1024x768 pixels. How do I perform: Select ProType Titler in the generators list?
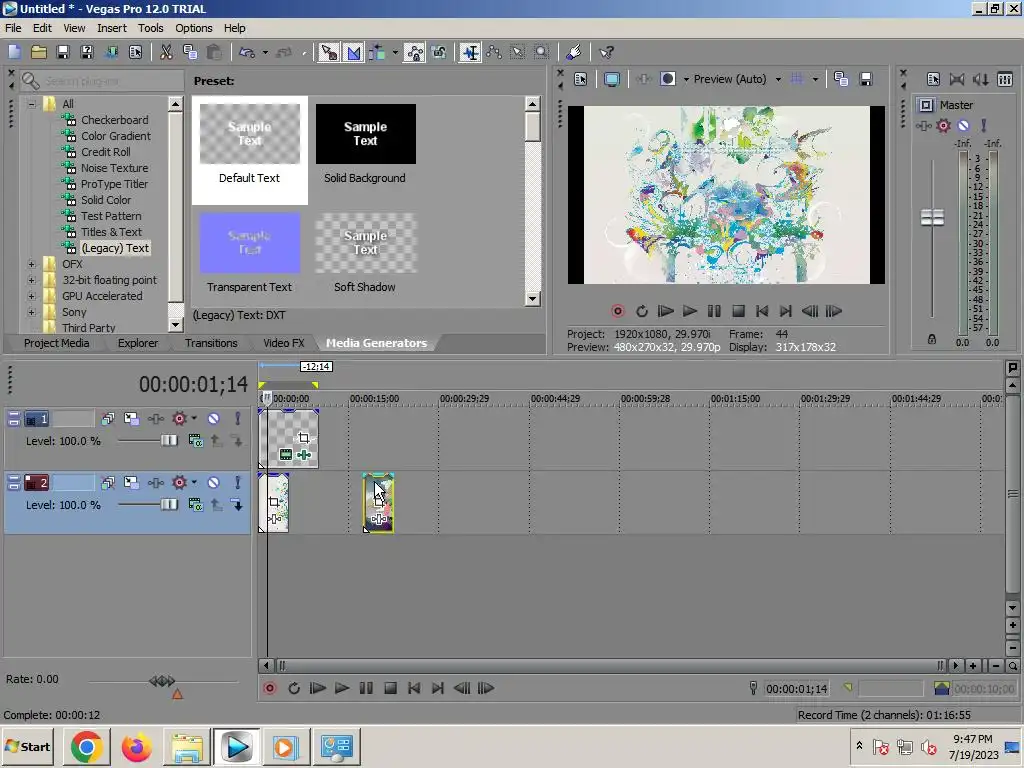click(114, 184)
